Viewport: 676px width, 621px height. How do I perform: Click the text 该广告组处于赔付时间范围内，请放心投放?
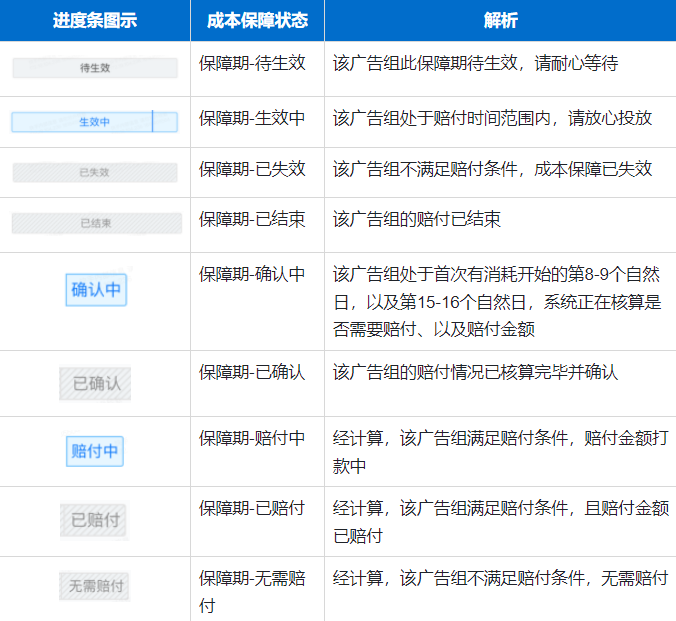tap(492, 118)
